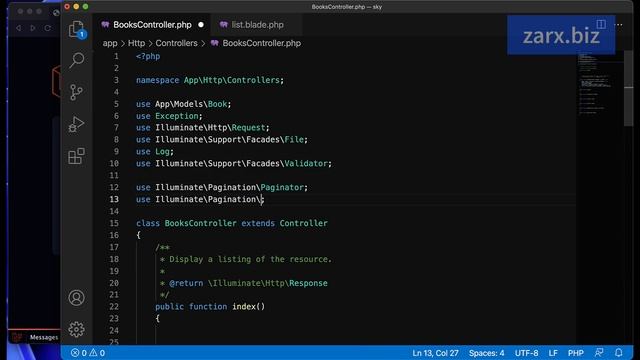Click the code minimap preview
The image size is (640, 360).
point(599,84)
